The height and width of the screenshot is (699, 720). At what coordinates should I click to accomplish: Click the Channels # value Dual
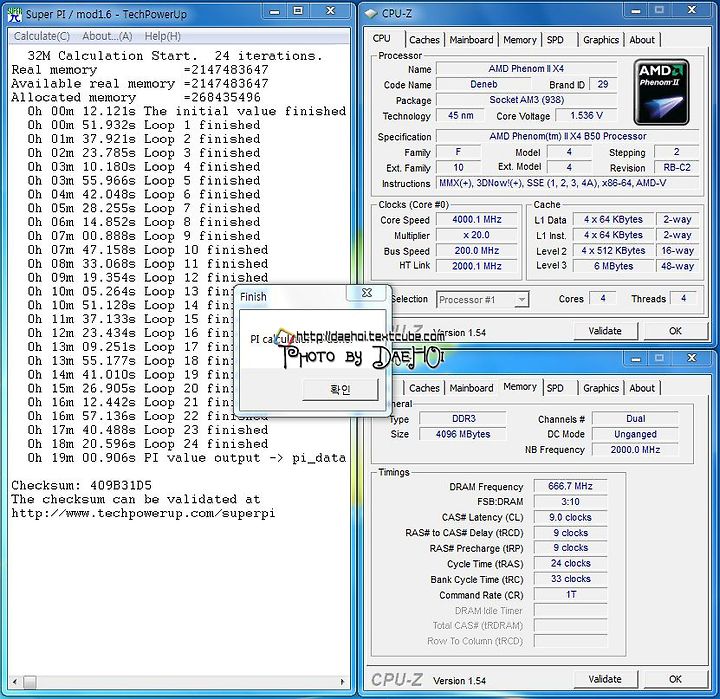(x=635, y=418)
